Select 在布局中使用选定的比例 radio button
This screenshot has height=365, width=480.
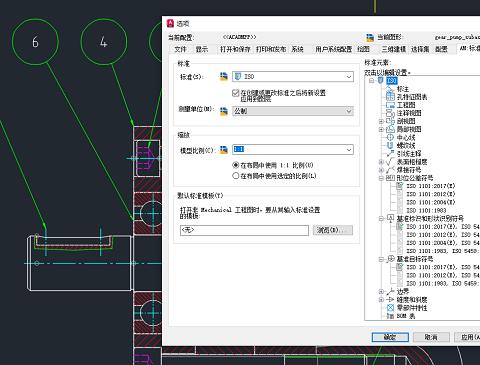tap(236, 176)
